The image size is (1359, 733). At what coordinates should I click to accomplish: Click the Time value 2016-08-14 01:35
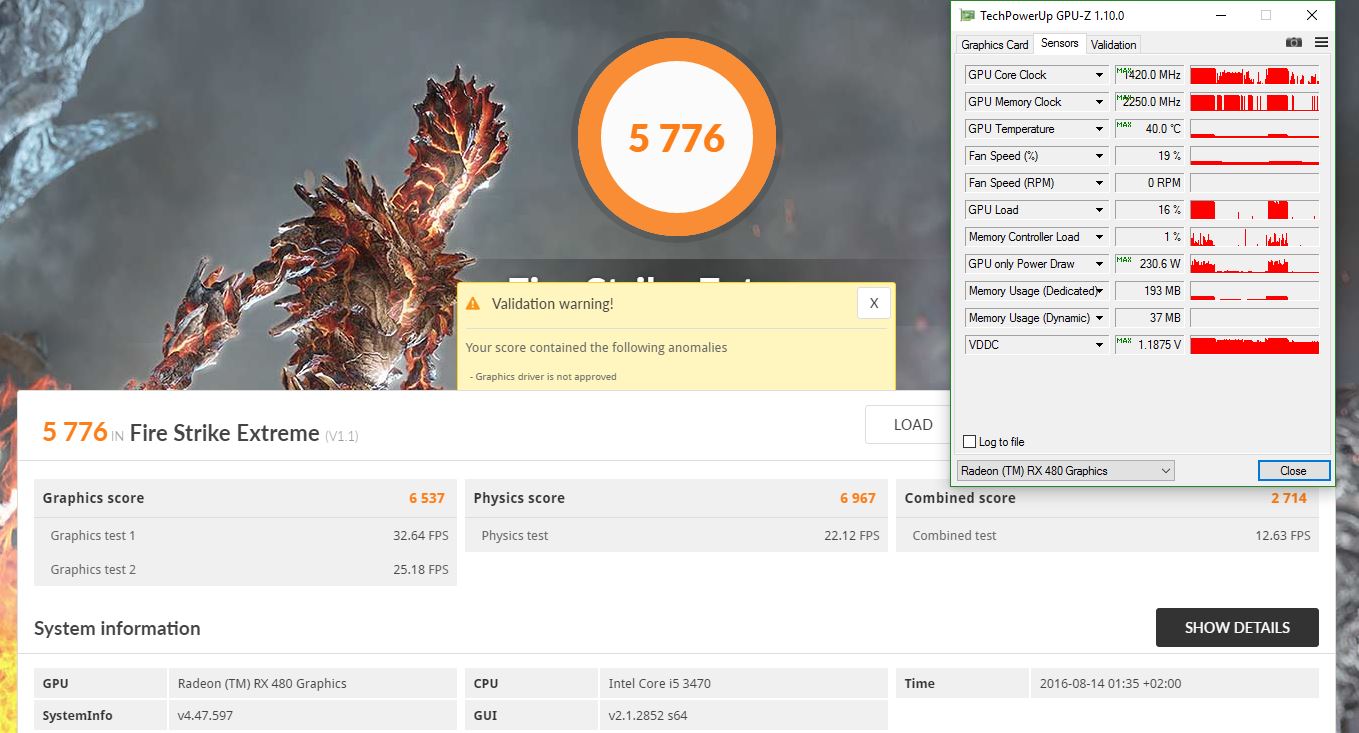tap(1110, 684)
